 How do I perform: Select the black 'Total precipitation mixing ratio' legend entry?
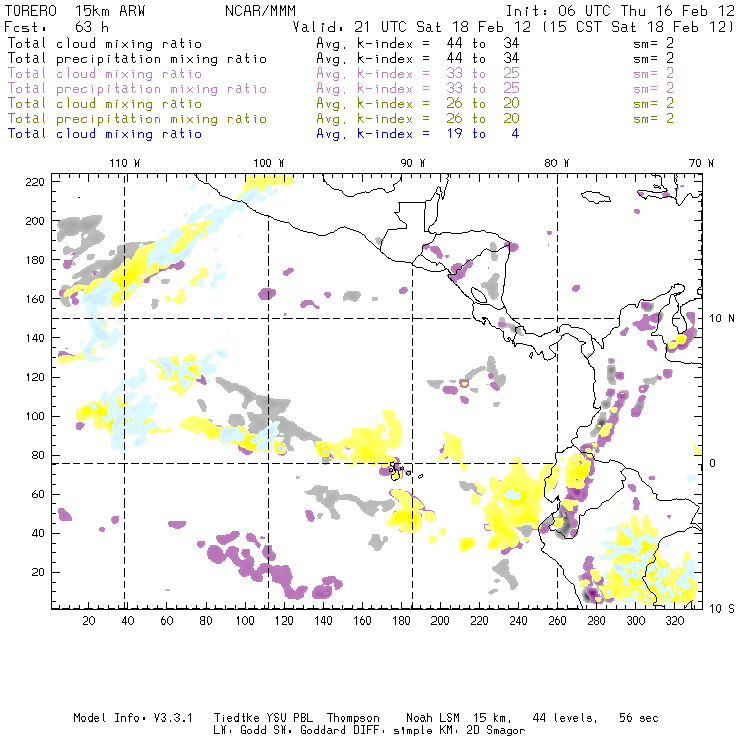[134, 58]
